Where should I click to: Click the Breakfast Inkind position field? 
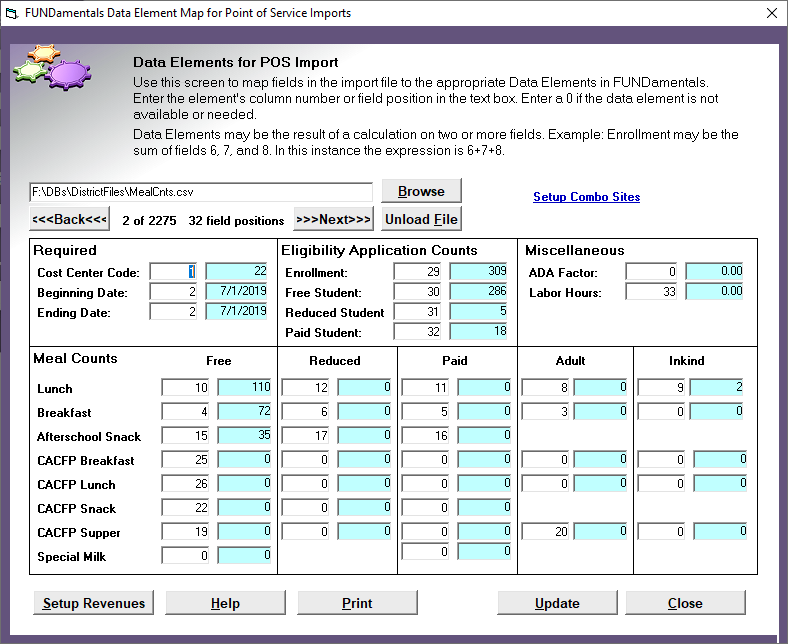pyautogui.click(x=661, y=411)
